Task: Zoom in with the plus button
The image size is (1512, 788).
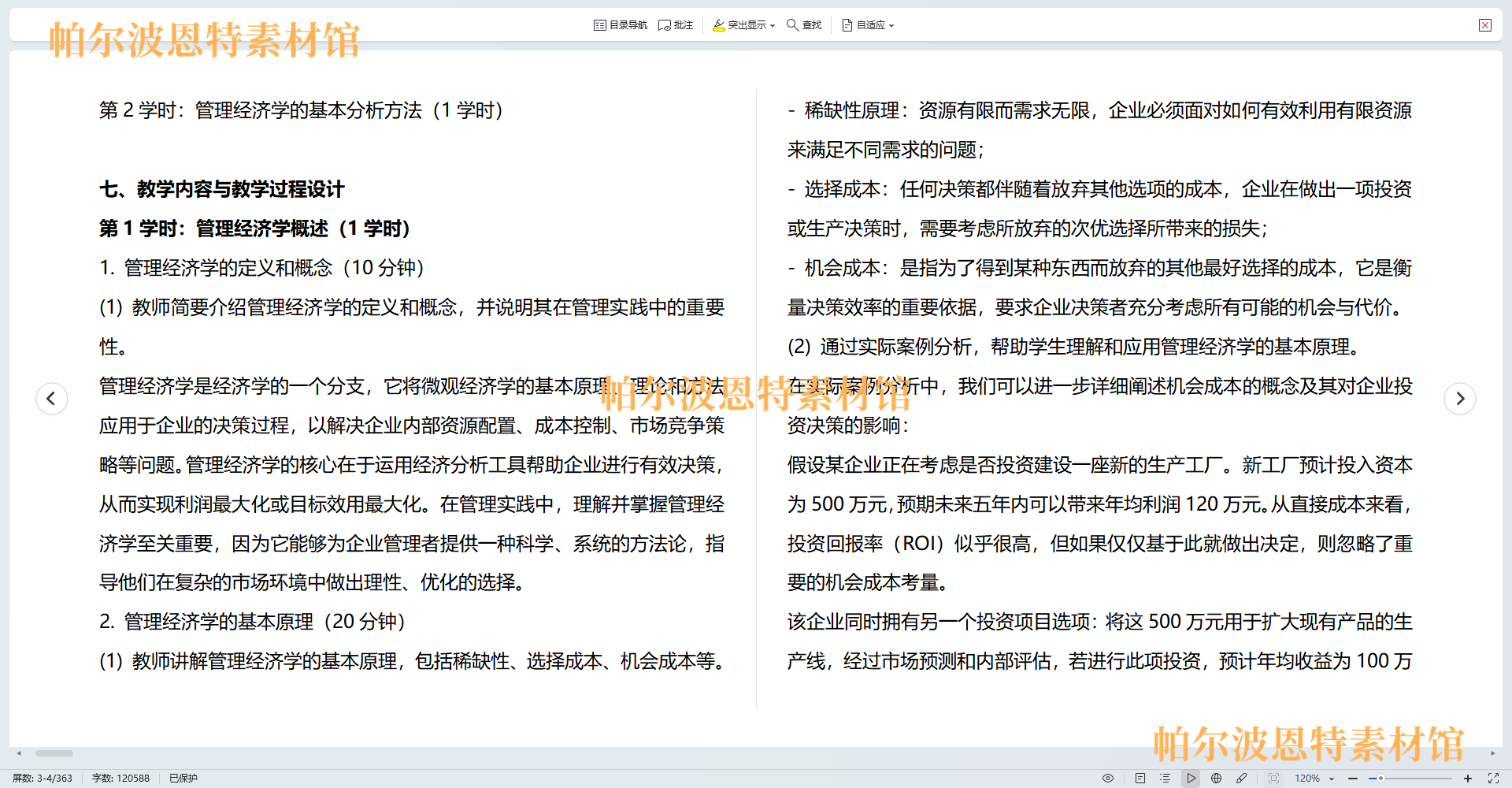Action: [1468, 778]
